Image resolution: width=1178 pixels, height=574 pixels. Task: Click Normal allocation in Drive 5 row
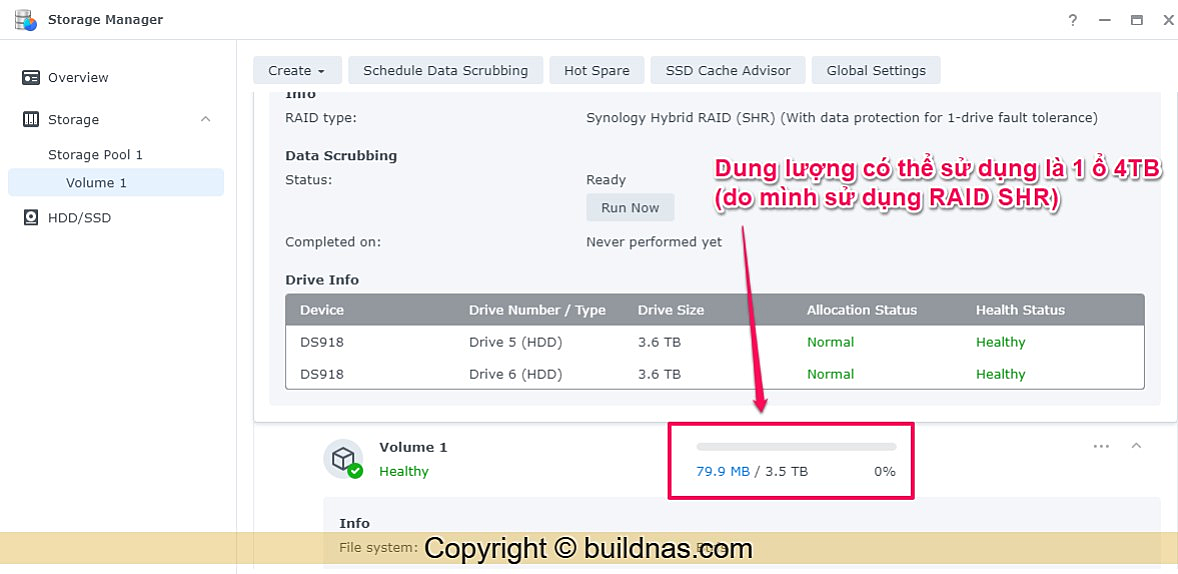click(830, 342)
